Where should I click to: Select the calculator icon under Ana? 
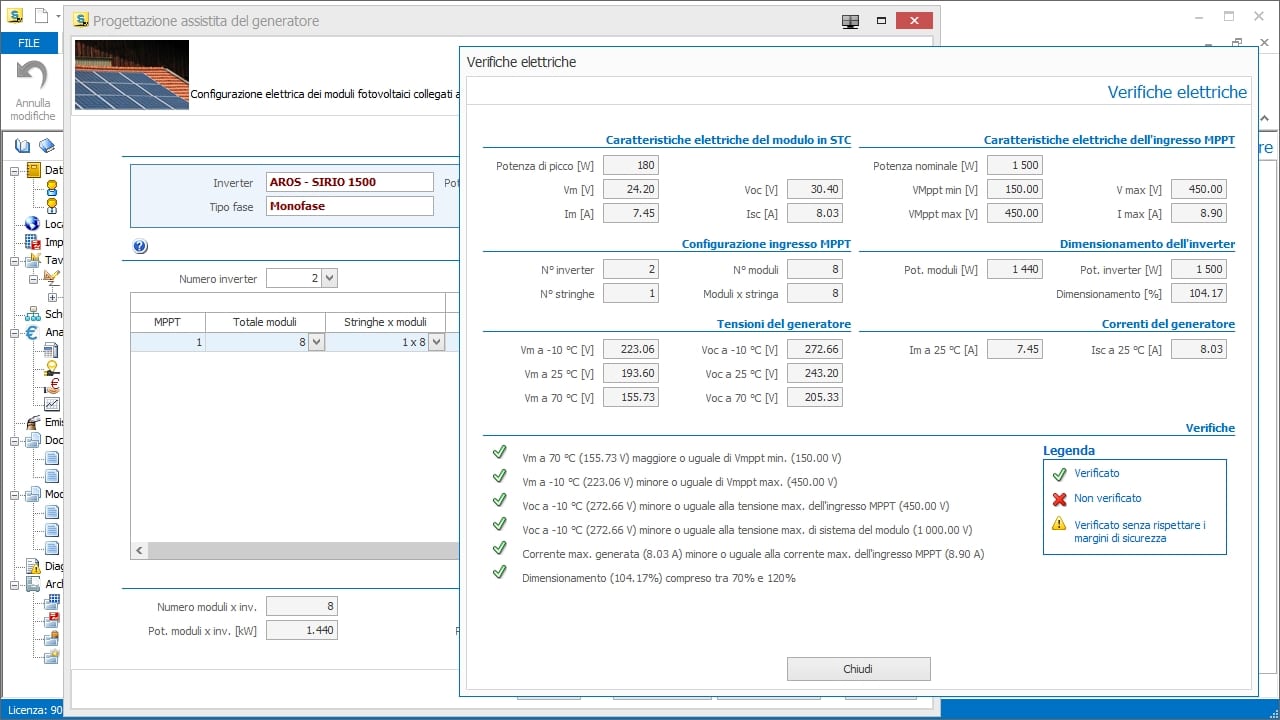(52, 350)
